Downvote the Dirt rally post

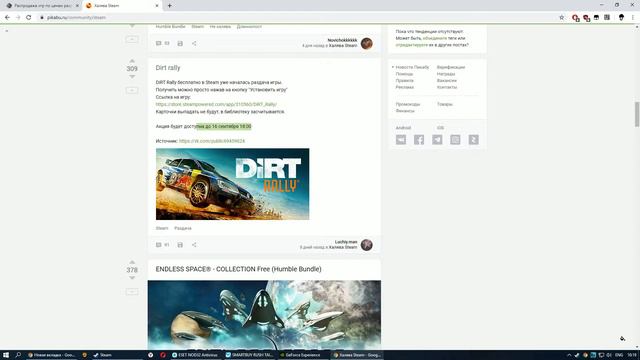point(132,77)
